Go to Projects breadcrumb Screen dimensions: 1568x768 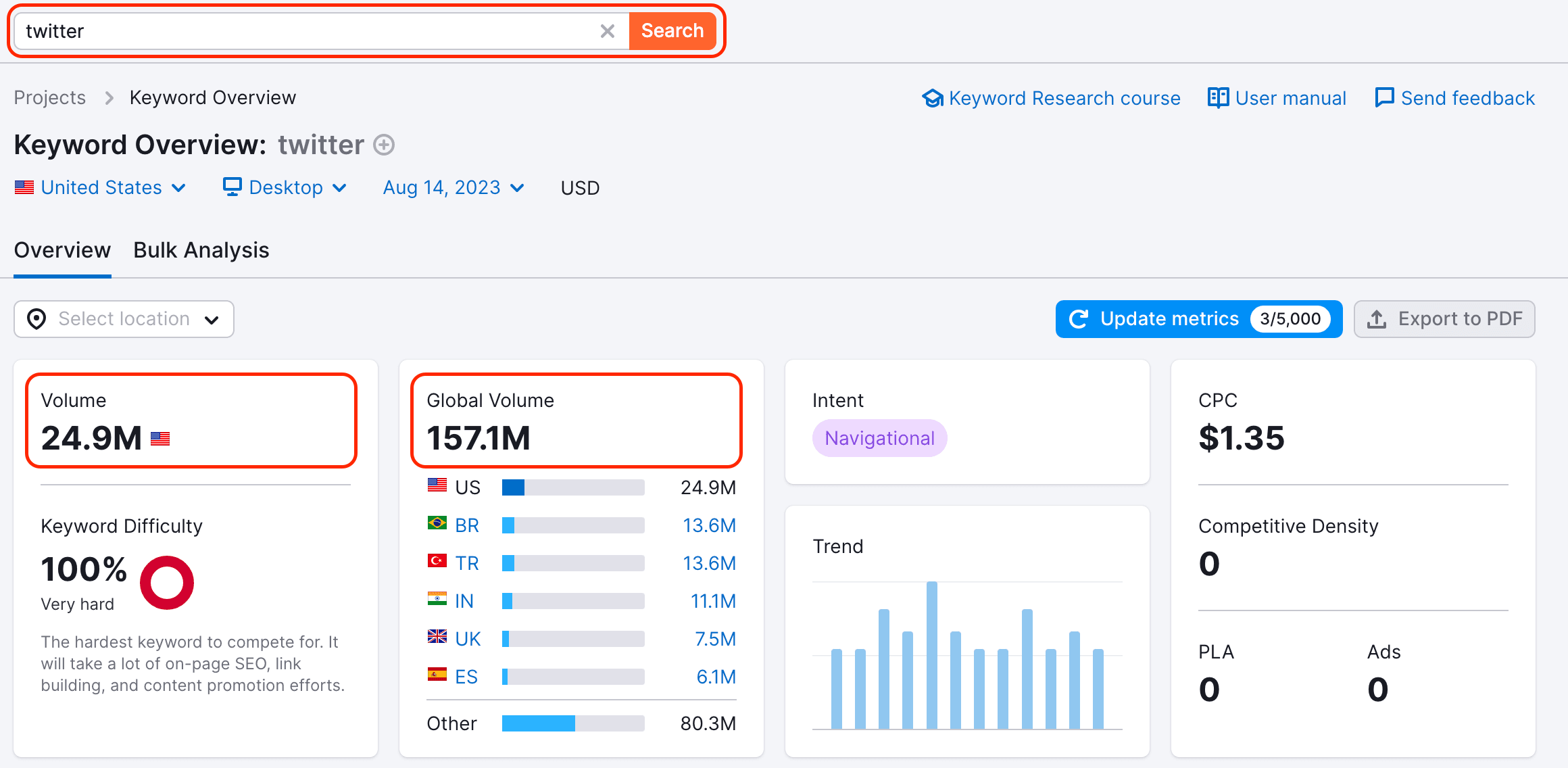(x=50, y=98)
